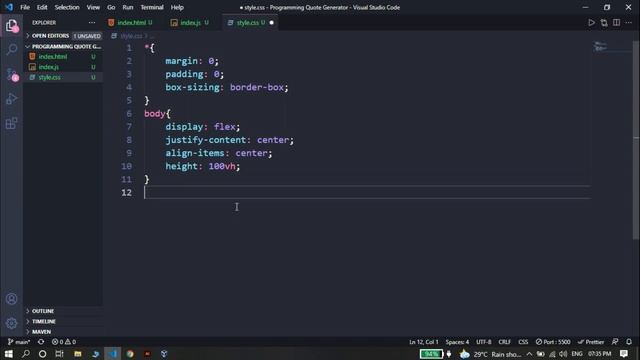This screenshot has width=640, height=360.
Task: Open the notifications bell in status bar
Action: tap(629, 342)
